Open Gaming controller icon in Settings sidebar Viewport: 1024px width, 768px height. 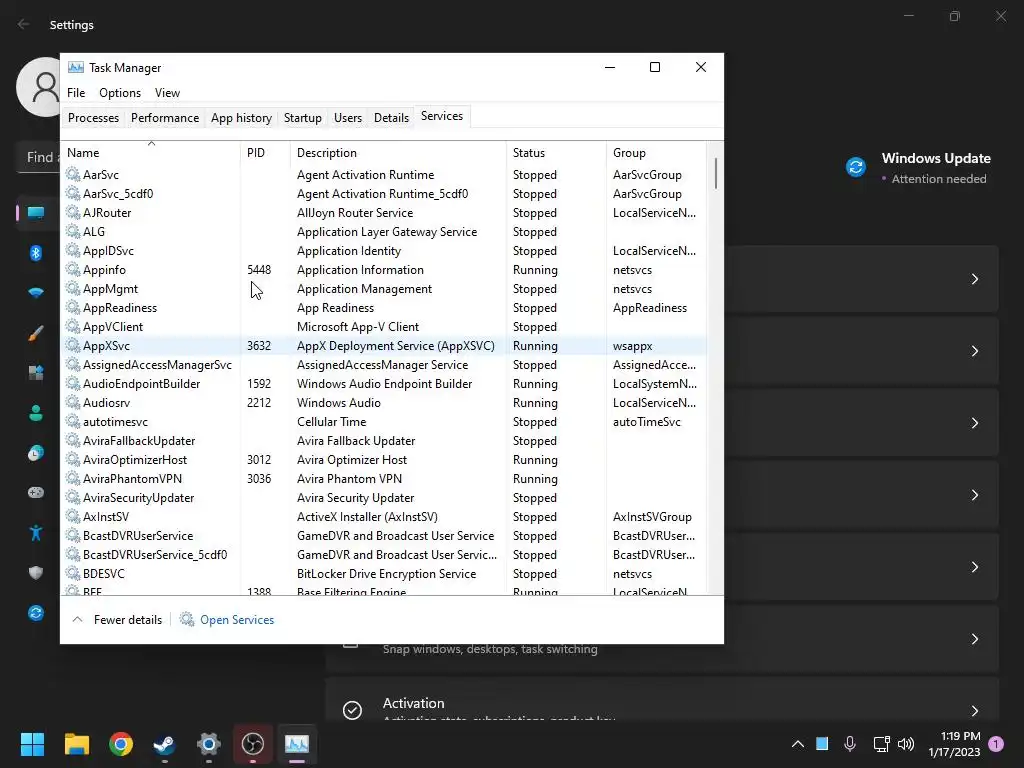click(36, 492)
